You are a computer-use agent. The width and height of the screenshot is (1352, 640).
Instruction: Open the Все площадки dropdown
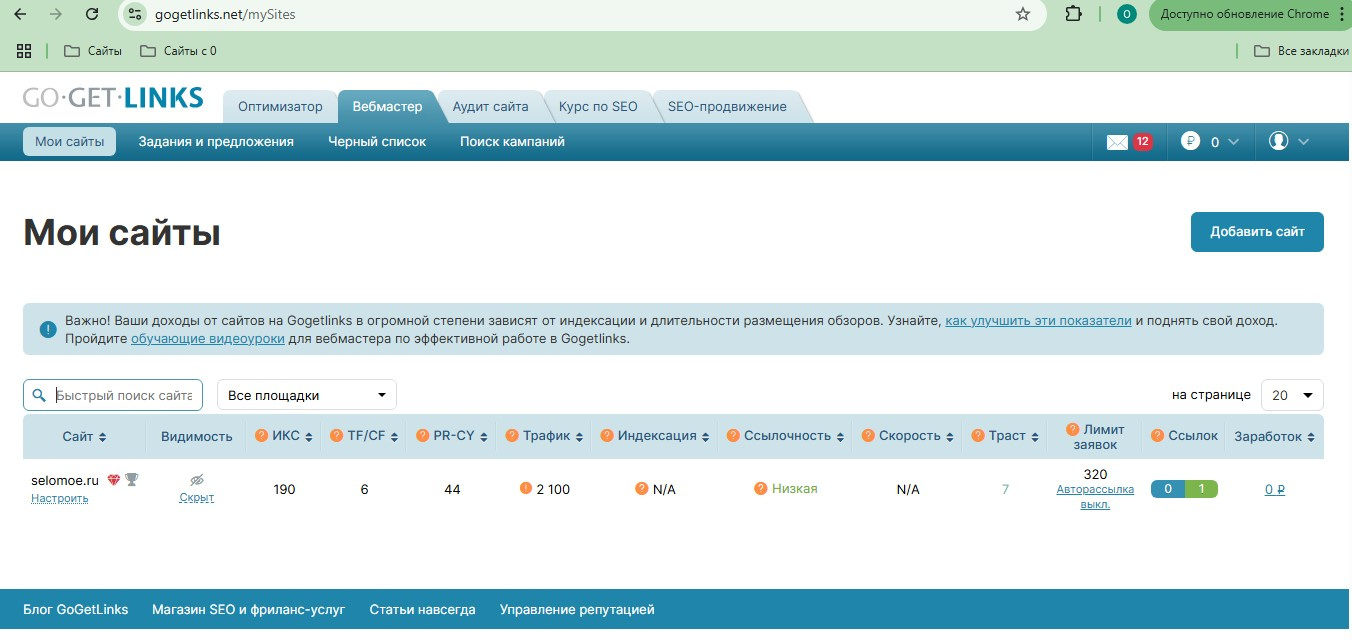tap(307, 395)
